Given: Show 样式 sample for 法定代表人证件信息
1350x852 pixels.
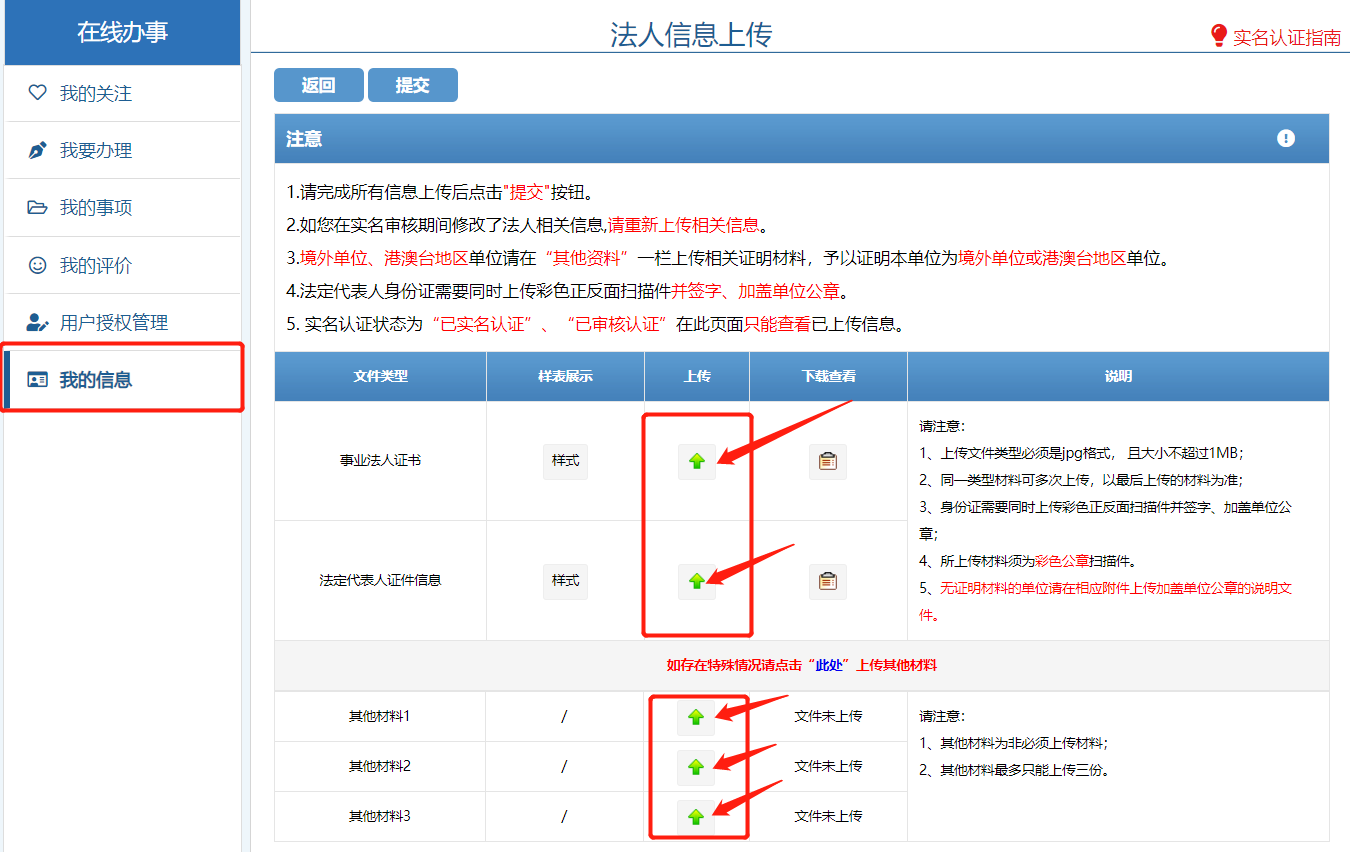Looking at the screenshot, I should point(565,581).
